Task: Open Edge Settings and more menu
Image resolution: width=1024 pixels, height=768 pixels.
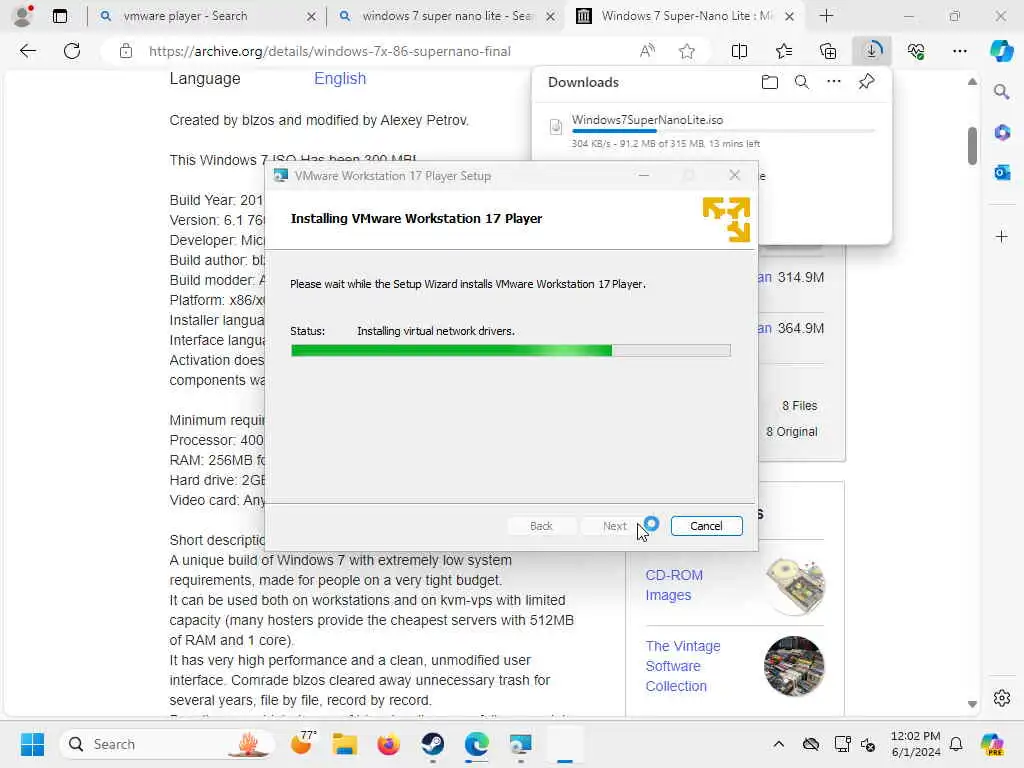Action: click(960, 51)
